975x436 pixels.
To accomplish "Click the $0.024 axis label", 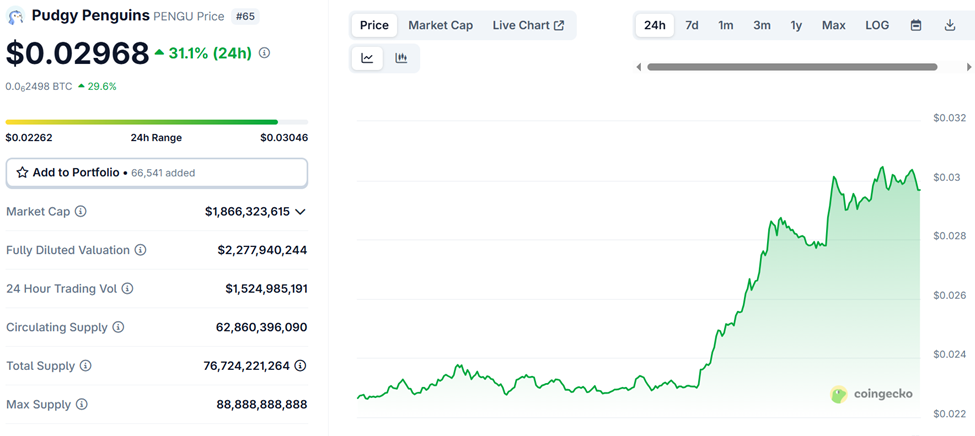I will pos(950,355).
